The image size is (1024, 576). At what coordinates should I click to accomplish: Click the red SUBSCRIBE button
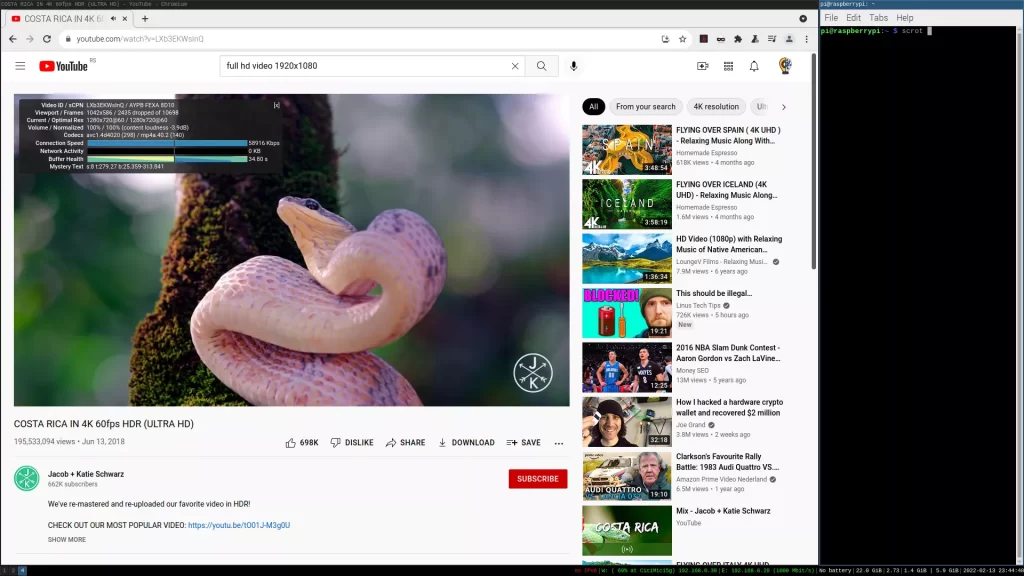[x=537, y=479]
